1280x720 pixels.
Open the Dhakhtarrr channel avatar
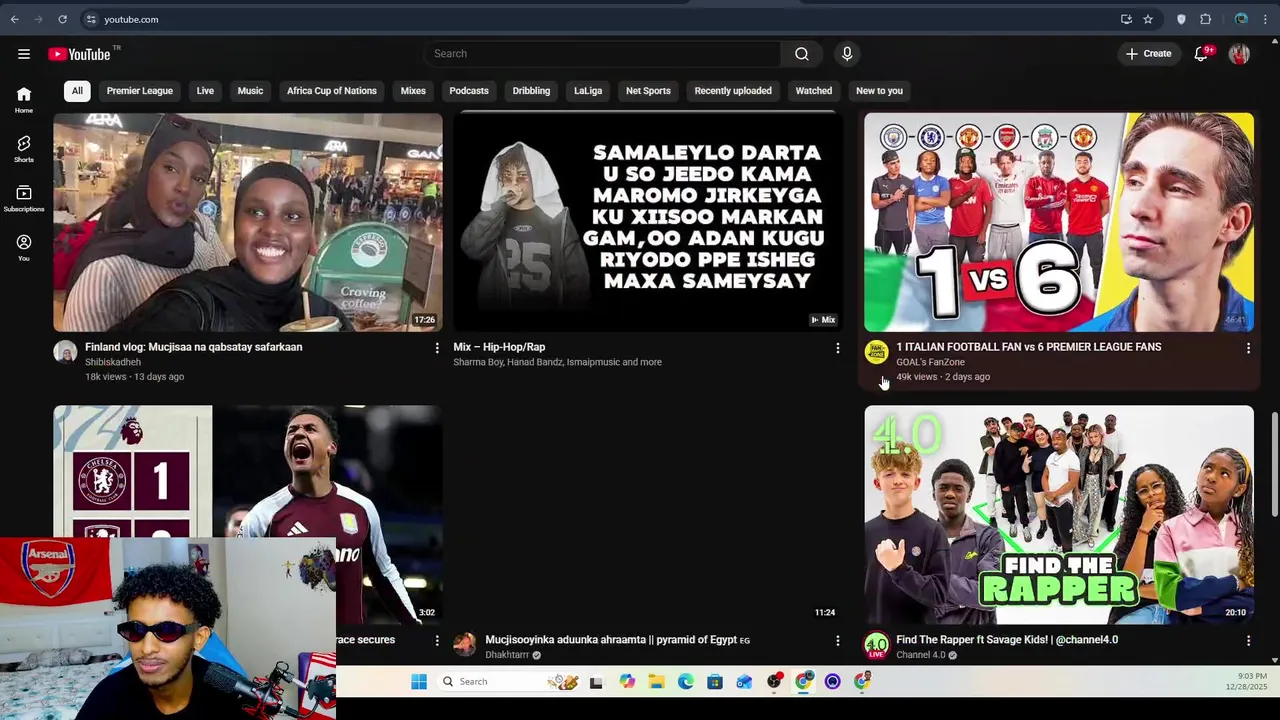pos(465,645)
